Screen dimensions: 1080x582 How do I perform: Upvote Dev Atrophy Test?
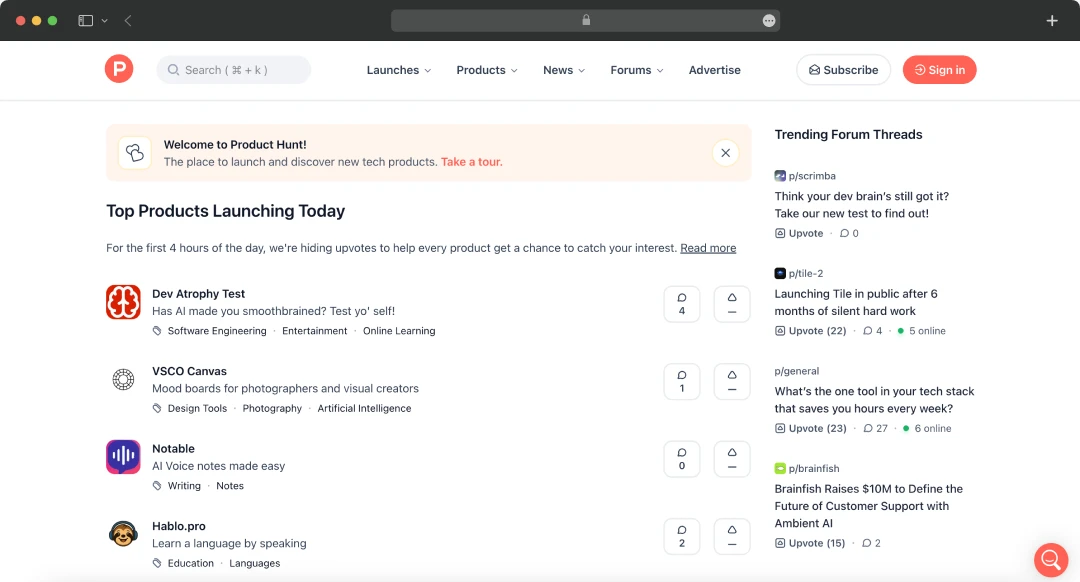click(732, 304)
